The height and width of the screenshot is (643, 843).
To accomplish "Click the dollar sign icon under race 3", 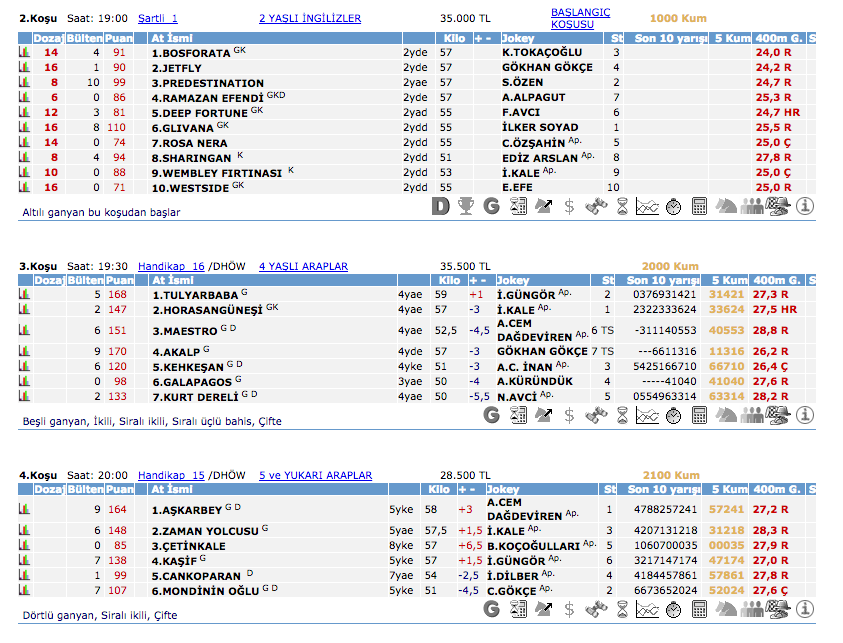I will coord(570,414).
